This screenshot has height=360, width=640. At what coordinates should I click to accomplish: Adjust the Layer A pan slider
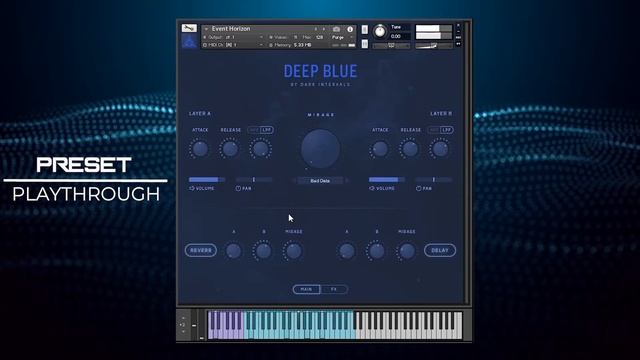pyautogui.click(x=254, y=180)
